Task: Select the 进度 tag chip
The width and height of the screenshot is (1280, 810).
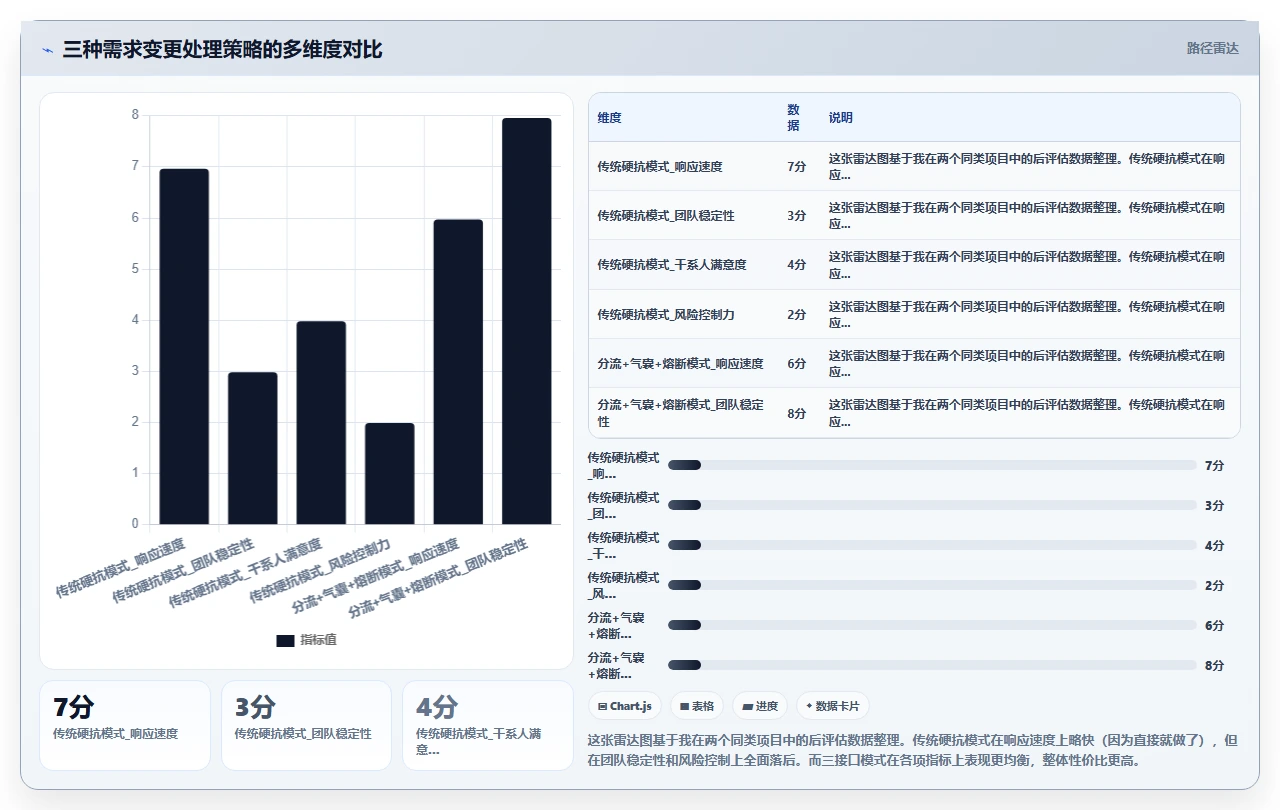Action: coord(760,706)
